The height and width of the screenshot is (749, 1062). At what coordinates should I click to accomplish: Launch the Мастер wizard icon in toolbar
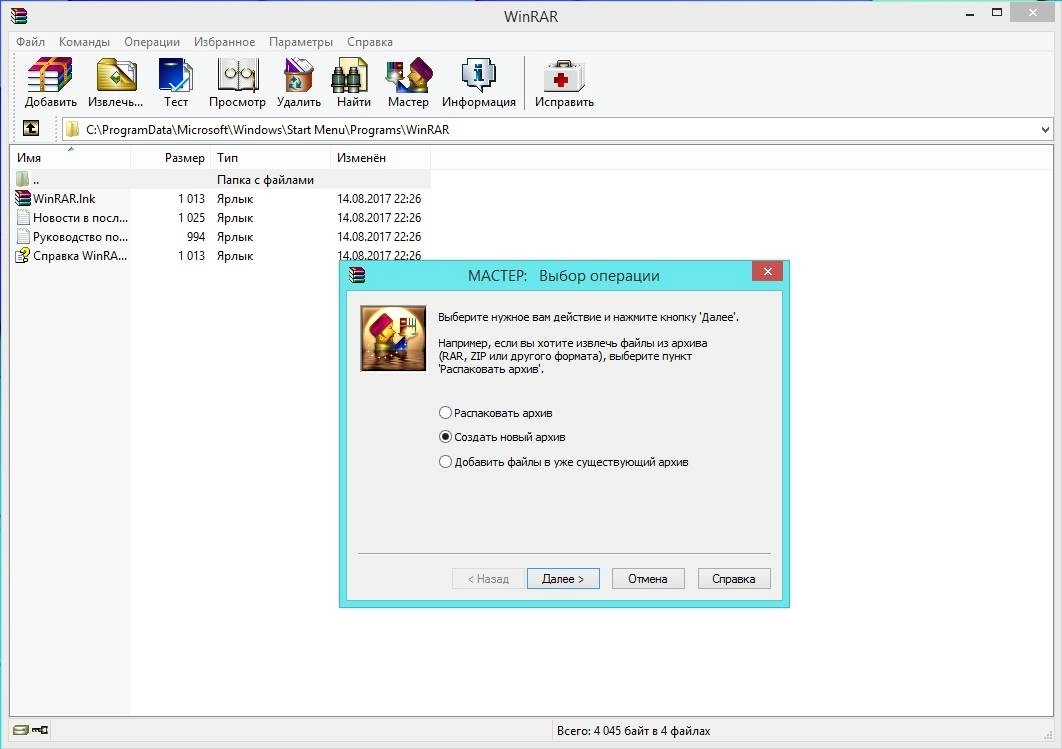[408, 82]
